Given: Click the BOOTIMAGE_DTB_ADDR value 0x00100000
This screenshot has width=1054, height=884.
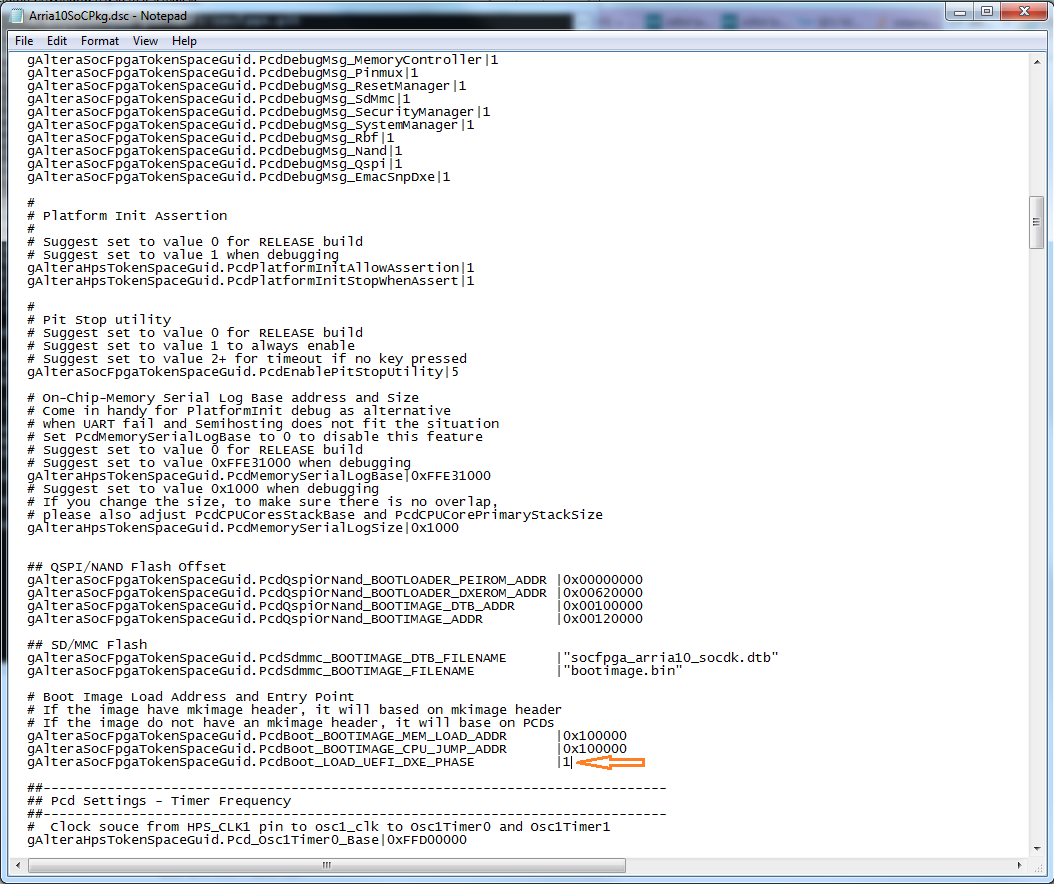Looking at the screenshot, I should click(x=603, y=606).
